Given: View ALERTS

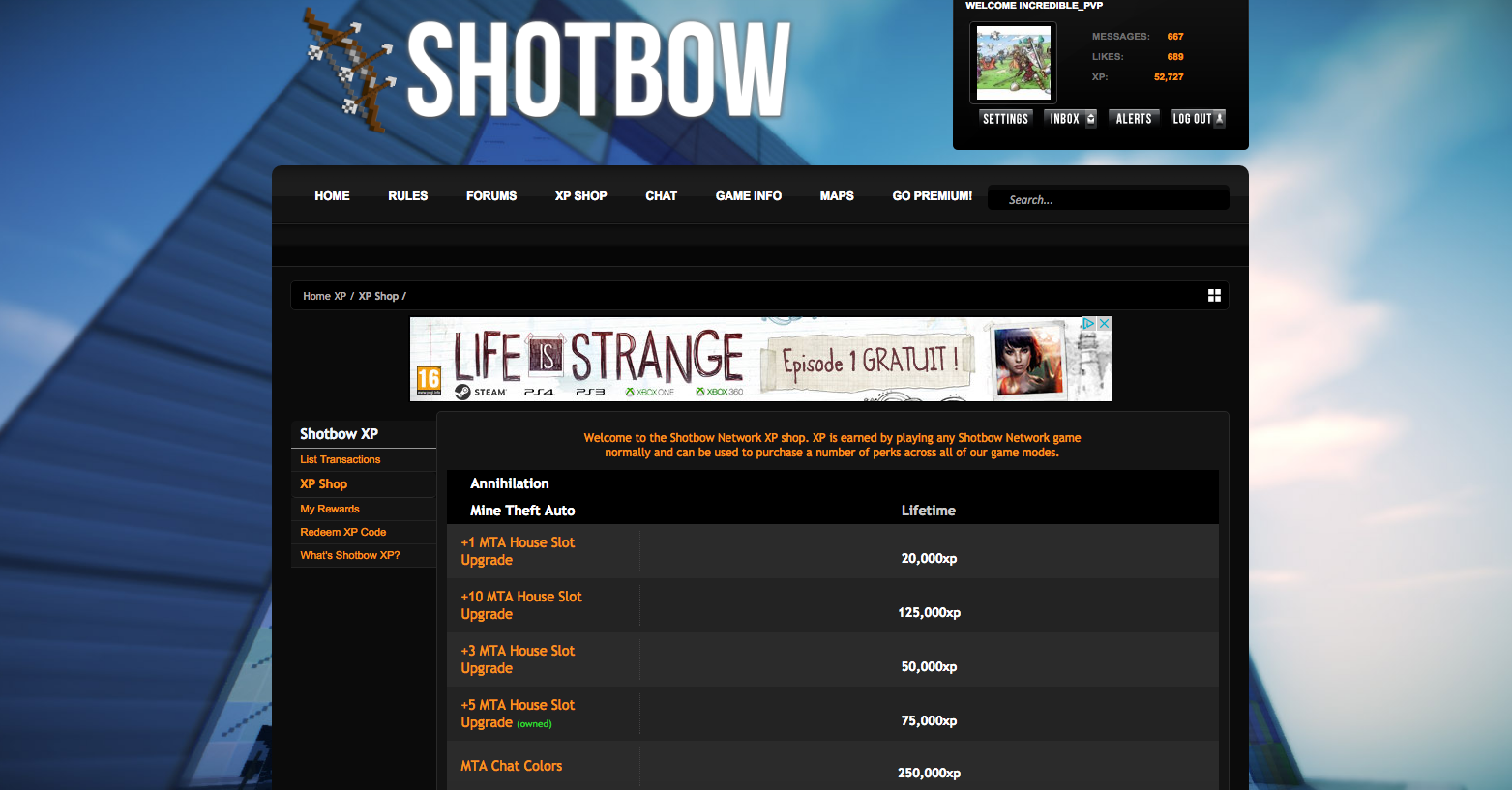Looking at the screenshot, I should point(1134,119).
